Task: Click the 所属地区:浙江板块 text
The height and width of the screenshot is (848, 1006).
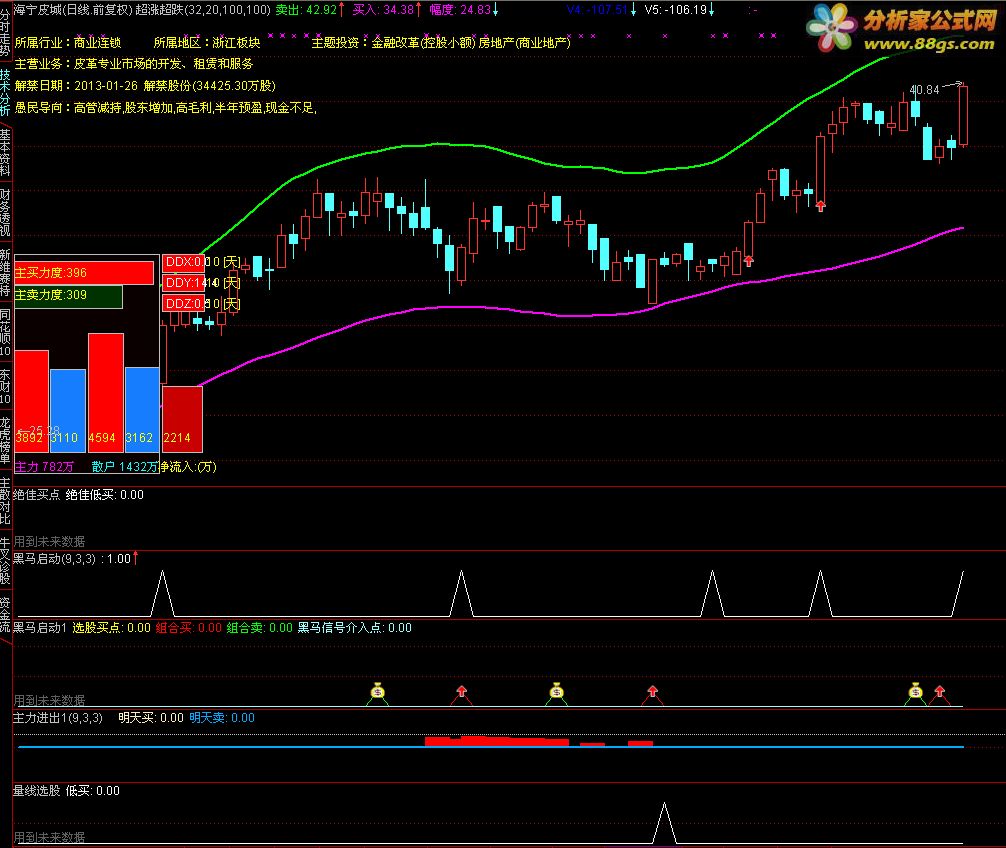Action: [x=207, y=42]
